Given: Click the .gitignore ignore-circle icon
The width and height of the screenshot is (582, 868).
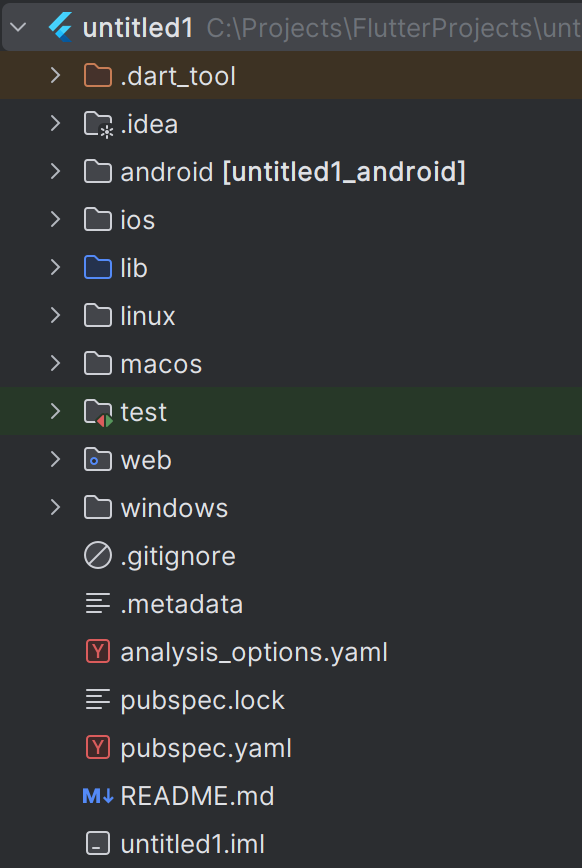Looking at the screenshot, I should pos(97,556).
